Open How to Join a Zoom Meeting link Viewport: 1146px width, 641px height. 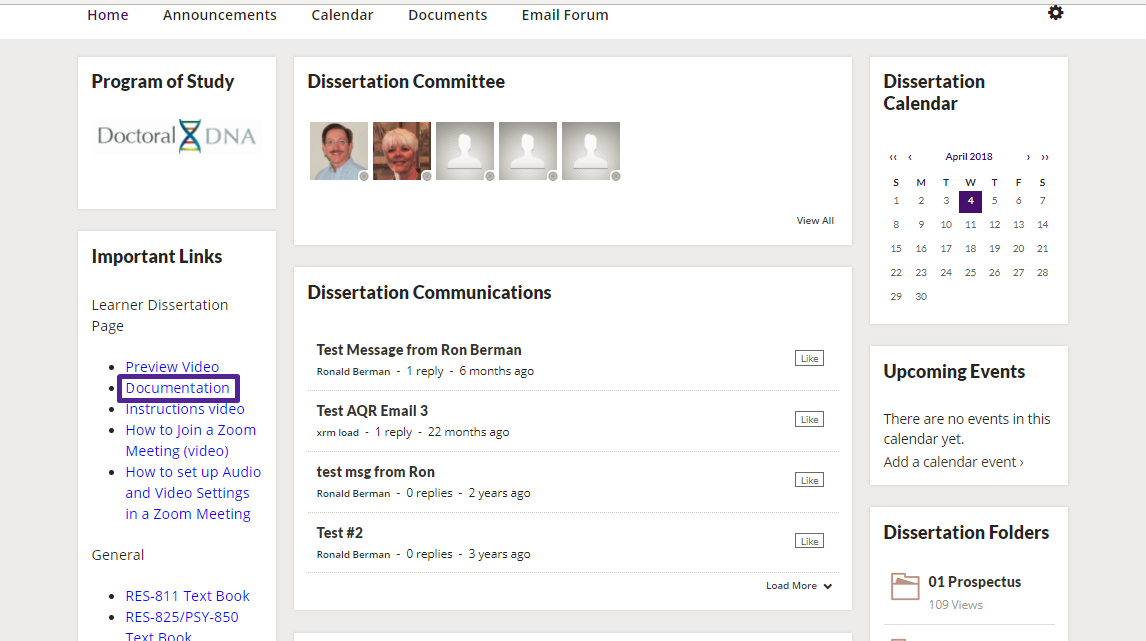(x=191, y=441)
